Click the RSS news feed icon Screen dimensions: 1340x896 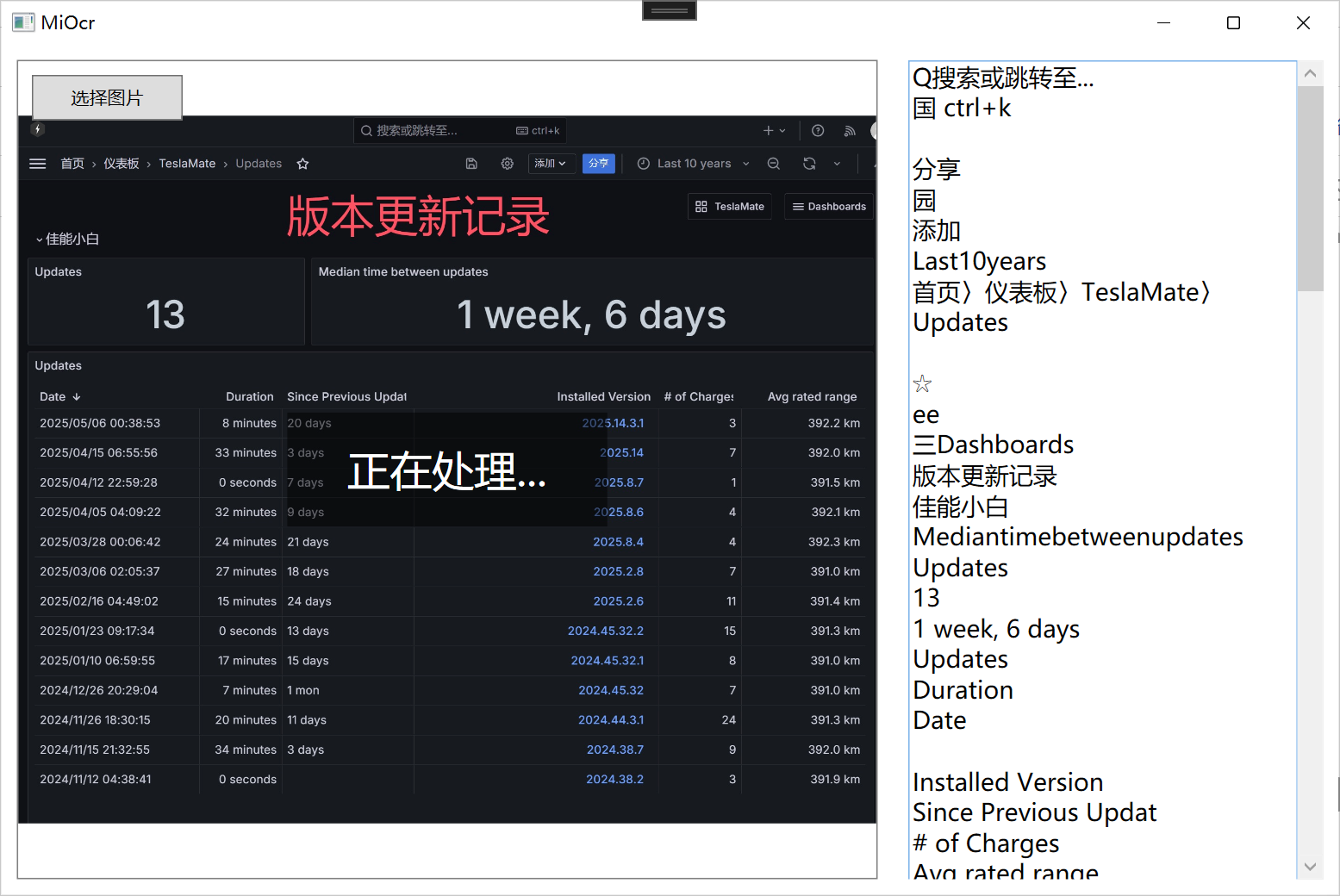(850, 131)
